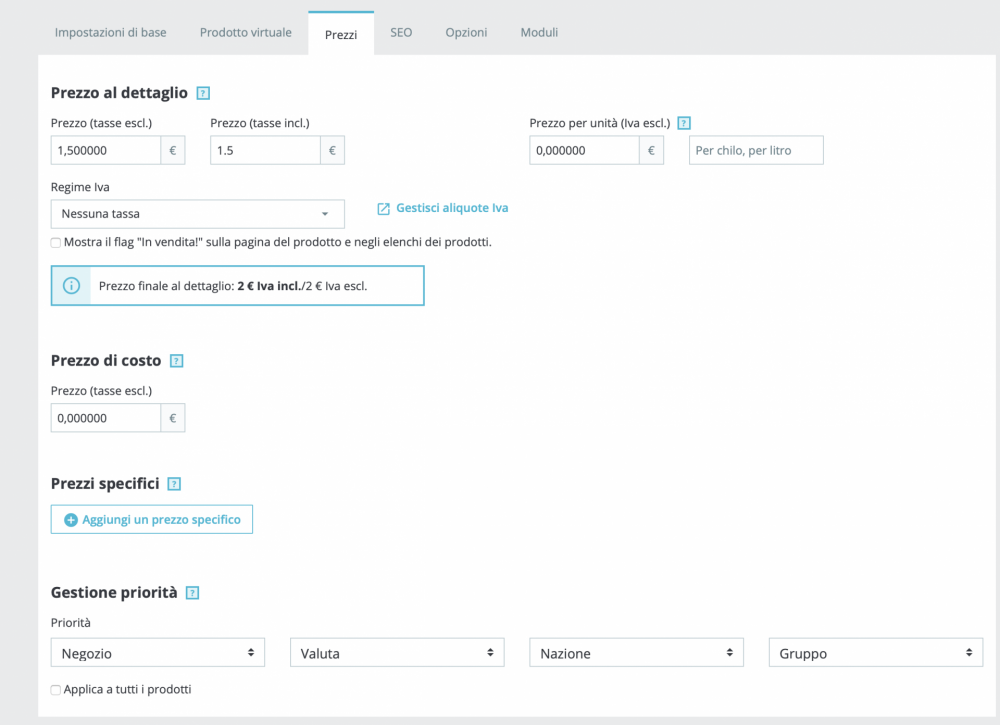Open the Impostazioni di base tab
Image resolution: width=1000 pixels, height=725 pixels.
(x=111, y=33)
